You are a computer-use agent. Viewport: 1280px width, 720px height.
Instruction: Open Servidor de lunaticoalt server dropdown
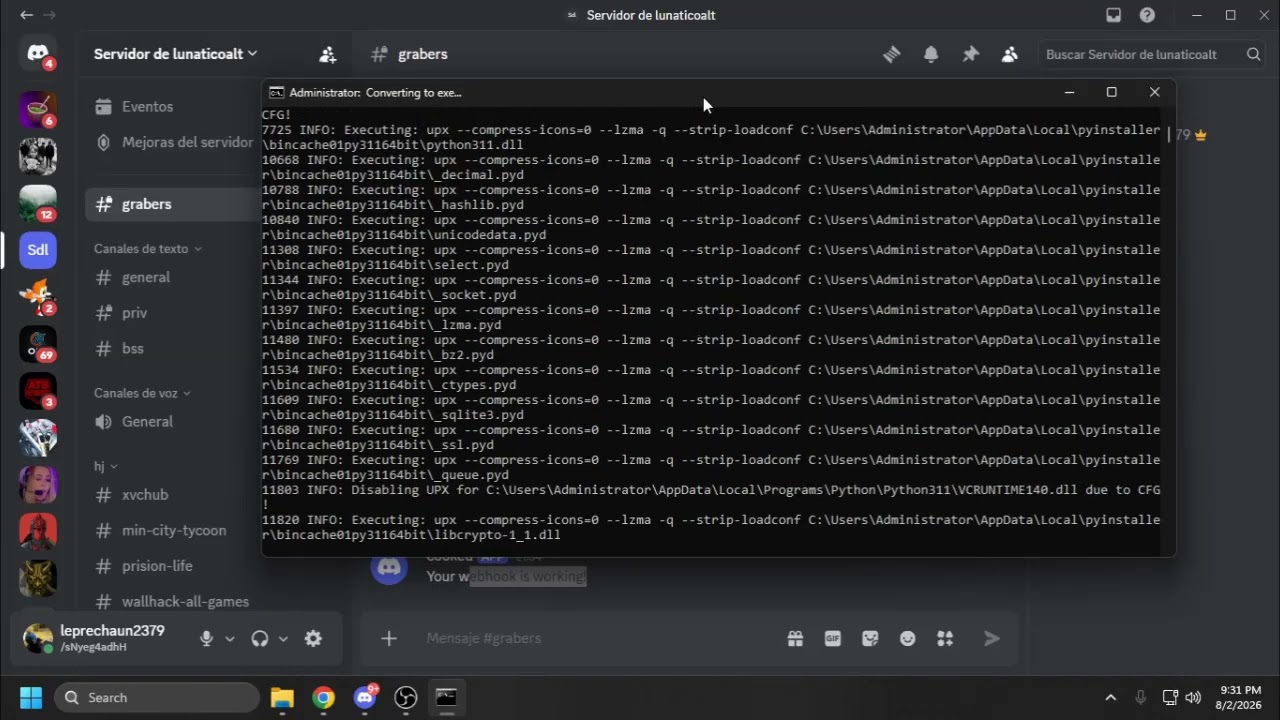click(x=175, y=54)
